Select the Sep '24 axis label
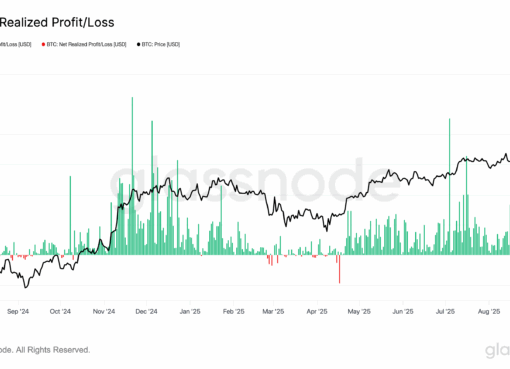510x369 pixels. pyautogui.click(x=18, y=311)
